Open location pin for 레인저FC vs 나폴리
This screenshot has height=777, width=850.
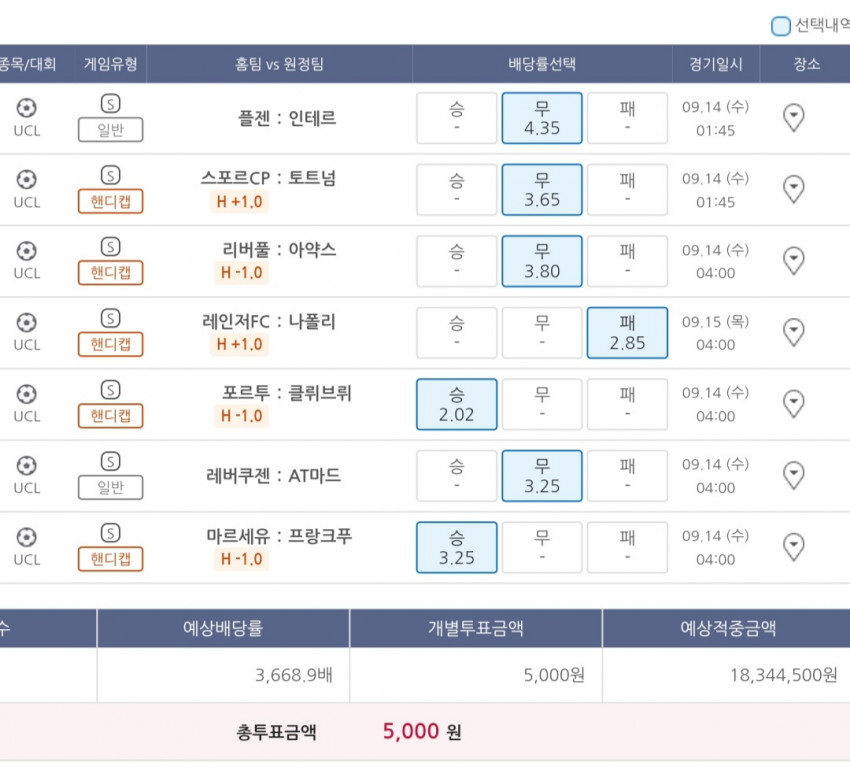click(794, 332)
